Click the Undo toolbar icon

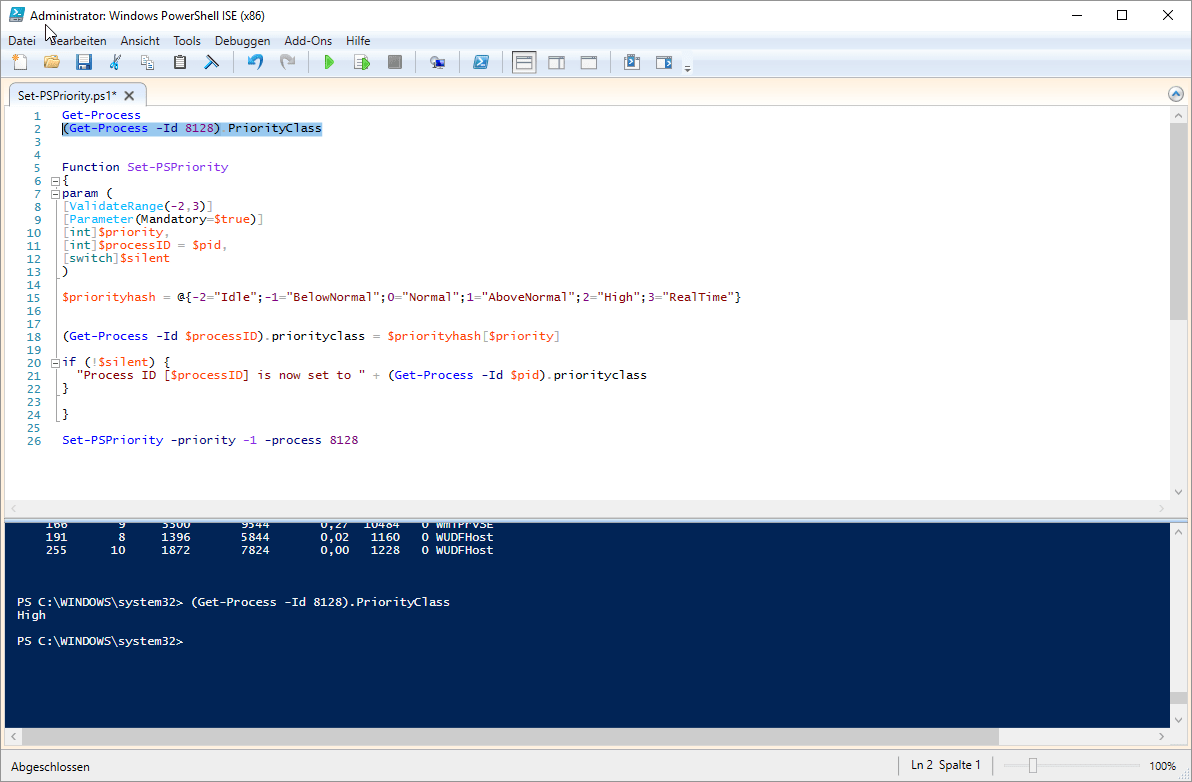click(255, 61)
